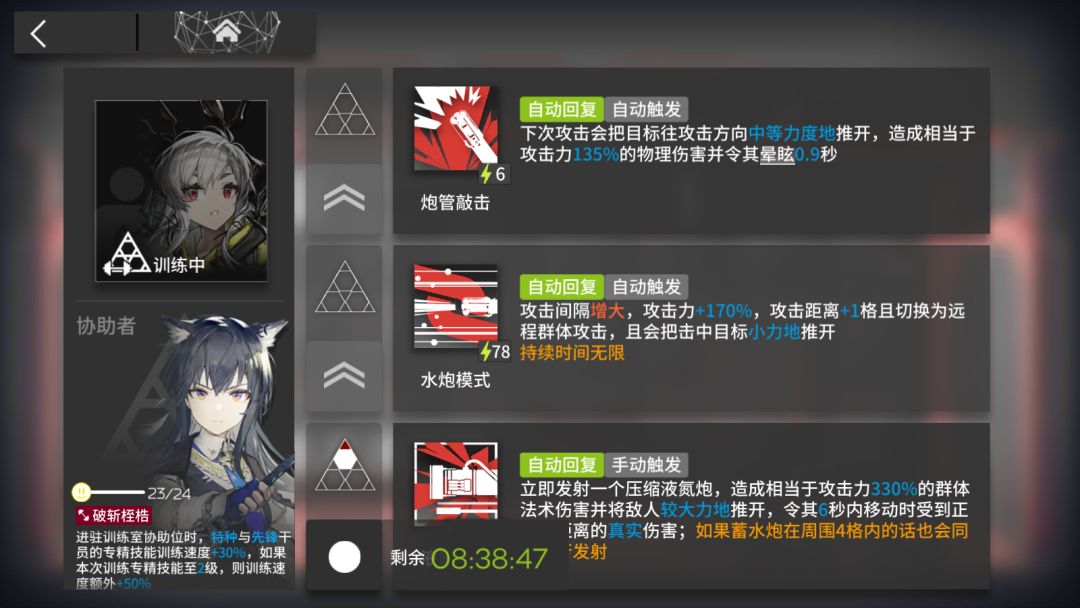
Task: Click trainee operator portrait marked 训练中
Action: click(181, 191)
